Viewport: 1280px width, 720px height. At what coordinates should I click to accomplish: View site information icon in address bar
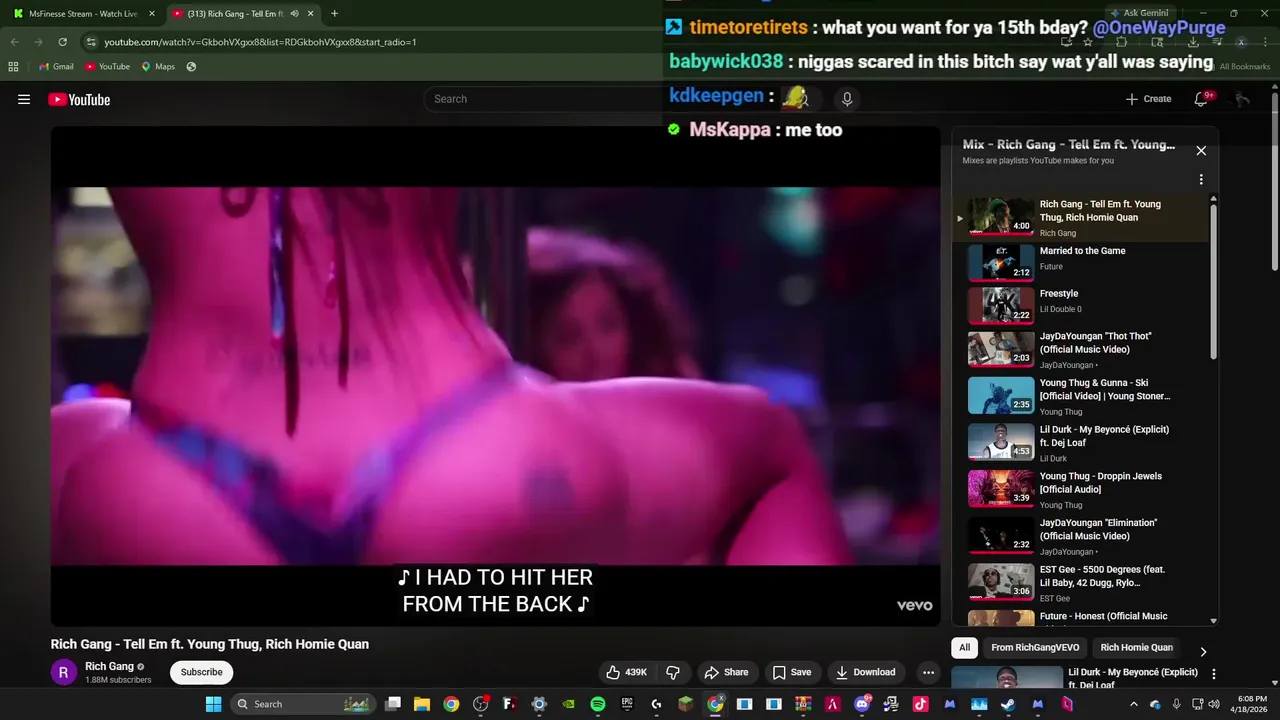(91, 42)
